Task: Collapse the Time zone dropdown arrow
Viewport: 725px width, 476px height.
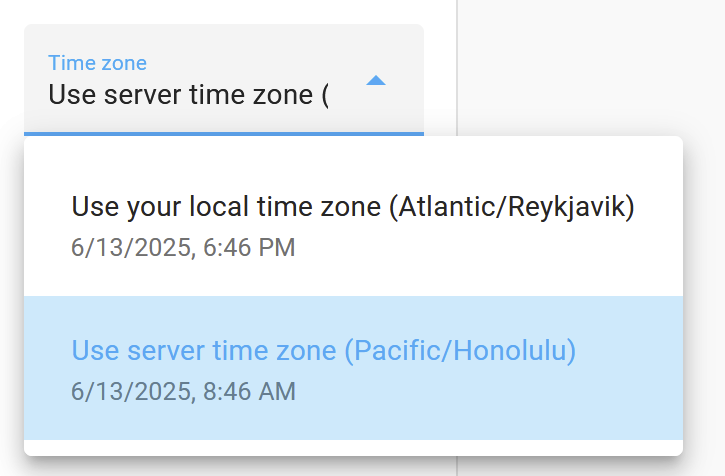Action: pos(376,80)
